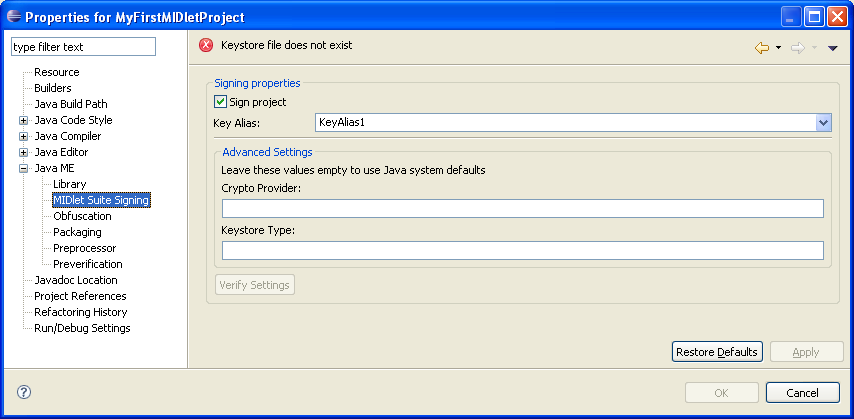The width and height of the screenshot is (854, 419).
Task: Open Run/Debug Settings page
Action: [82, 328]
